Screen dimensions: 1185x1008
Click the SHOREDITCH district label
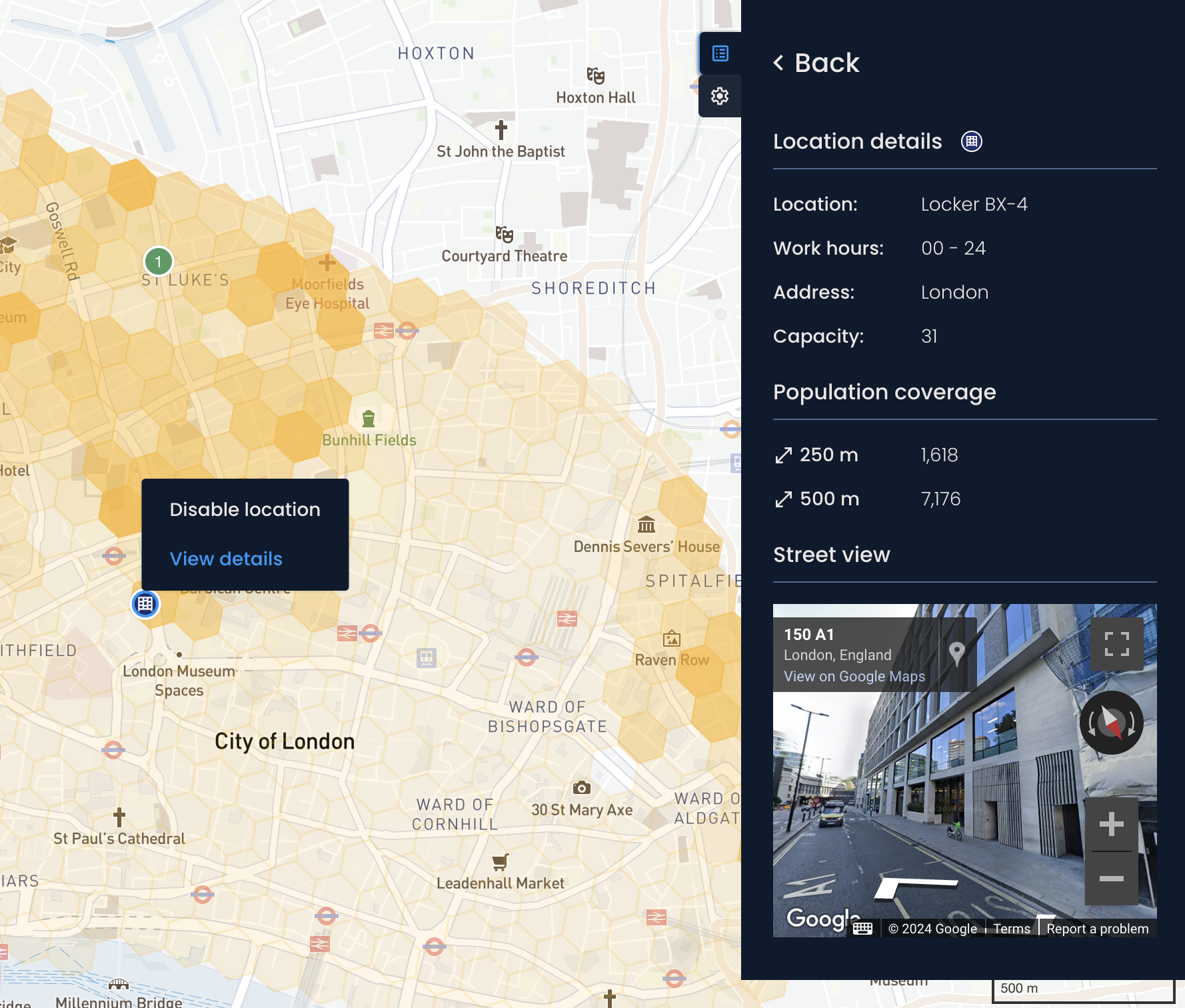pos(594,288)
